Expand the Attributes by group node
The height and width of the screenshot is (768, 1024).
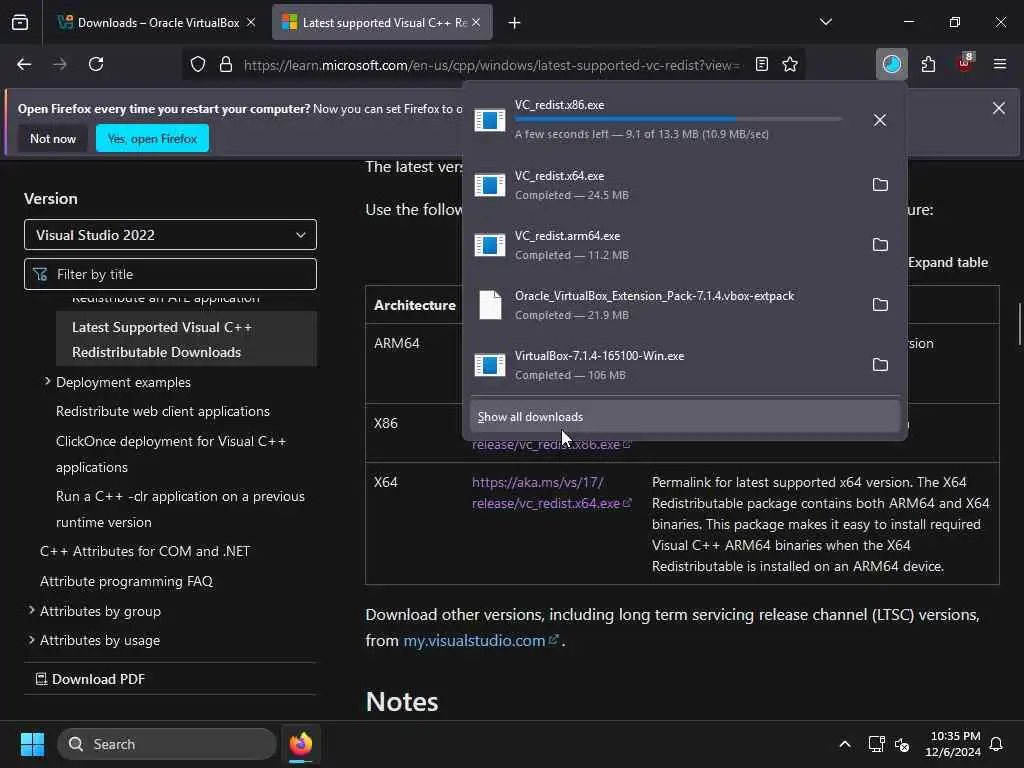(31, 611)
